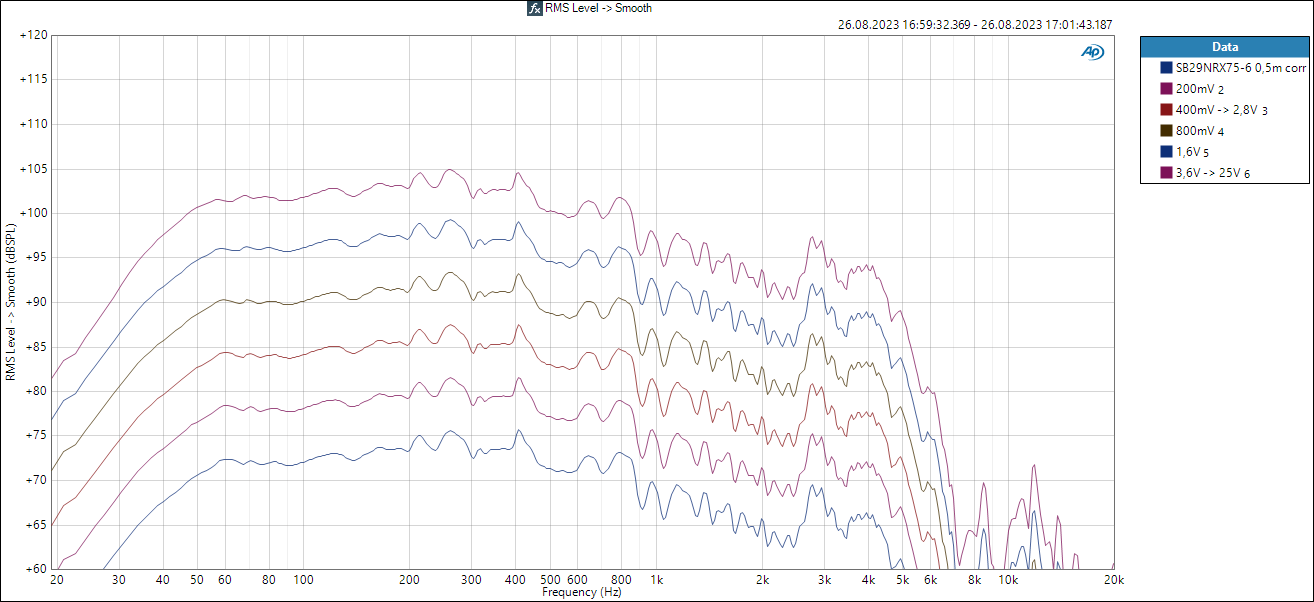Image resolution: width=1314 pixels, height=602 pixels.
Task: Click the +75 label on the level axis
Action: pyautogui.click(x=36, y=435)
